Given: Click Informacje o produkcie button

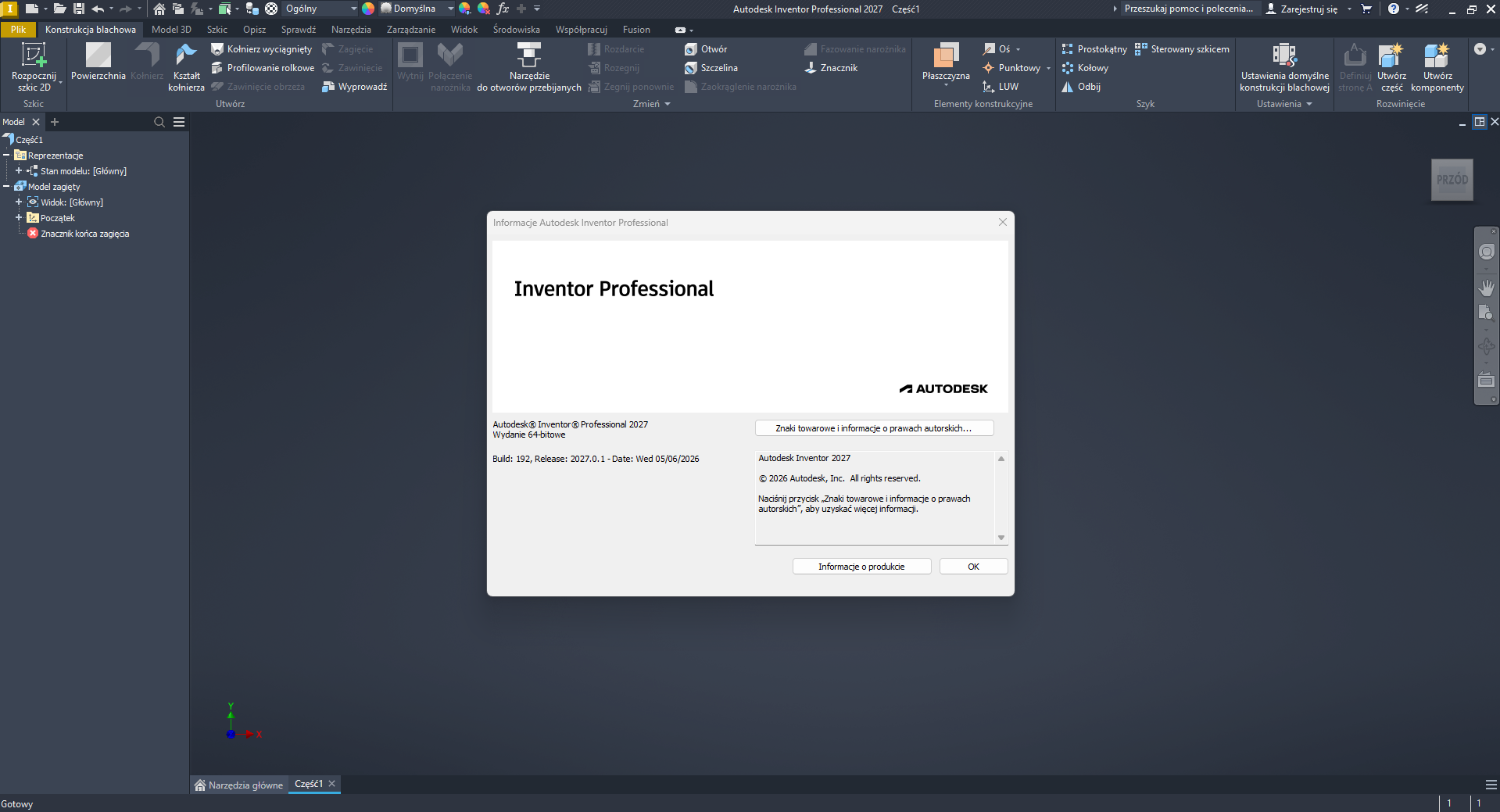Looking at the screenshot, I should (861, 567).
